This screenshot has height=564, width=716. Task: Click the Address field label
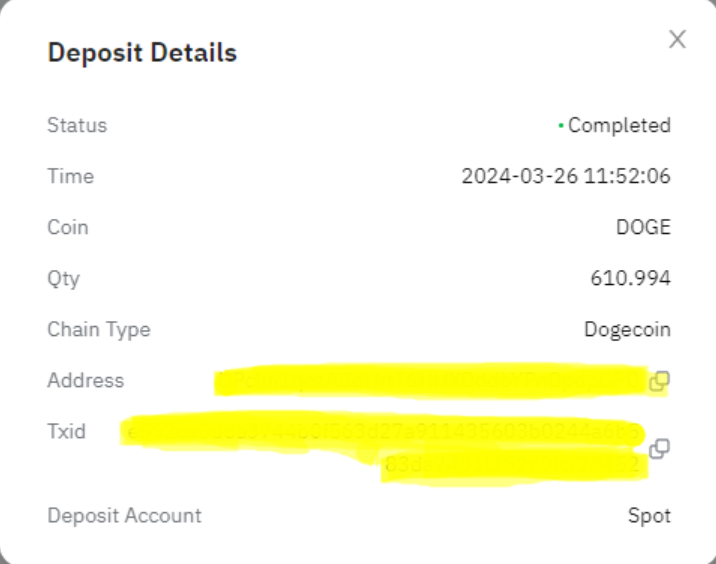[86, 380]
